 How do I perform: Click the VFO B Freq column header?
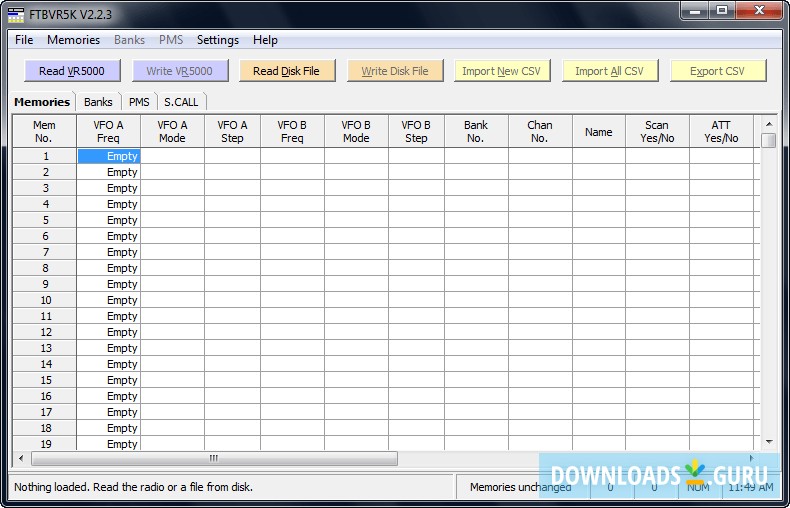click(292, 132)
